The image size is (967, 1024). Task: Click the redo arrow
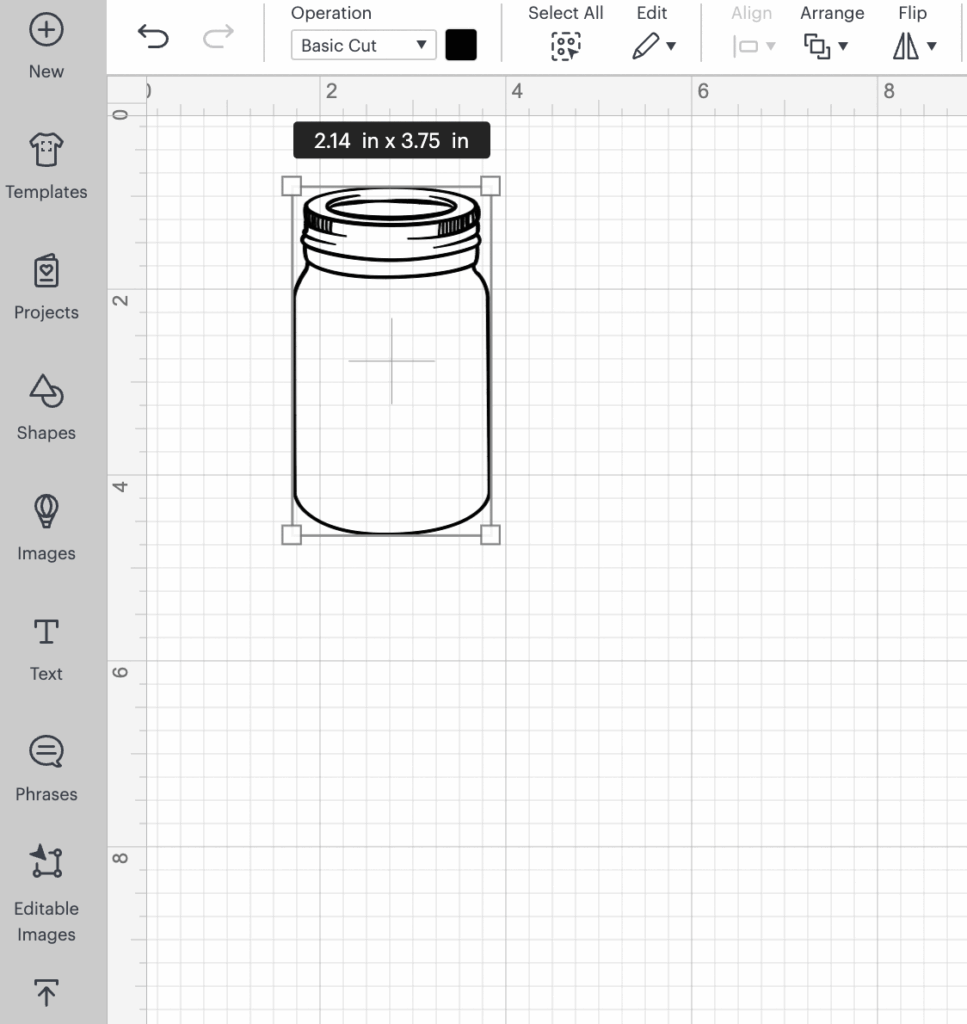(217, 38)
